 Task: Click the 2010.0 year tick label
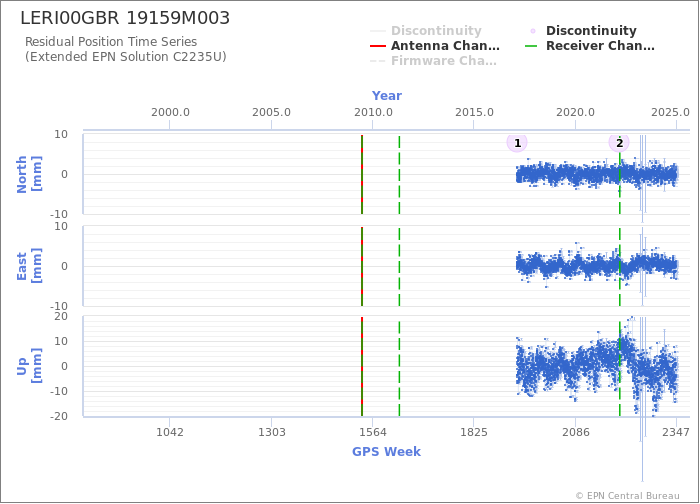(373, 112)
